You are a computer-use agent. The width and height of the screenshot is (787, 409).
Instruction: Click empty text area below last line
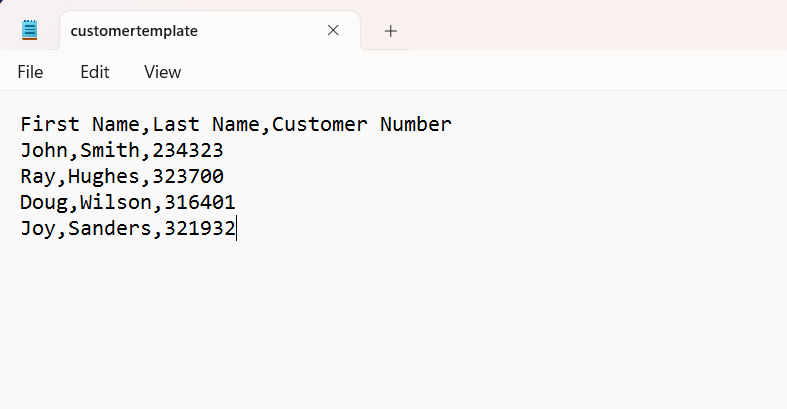click(394, 321)
